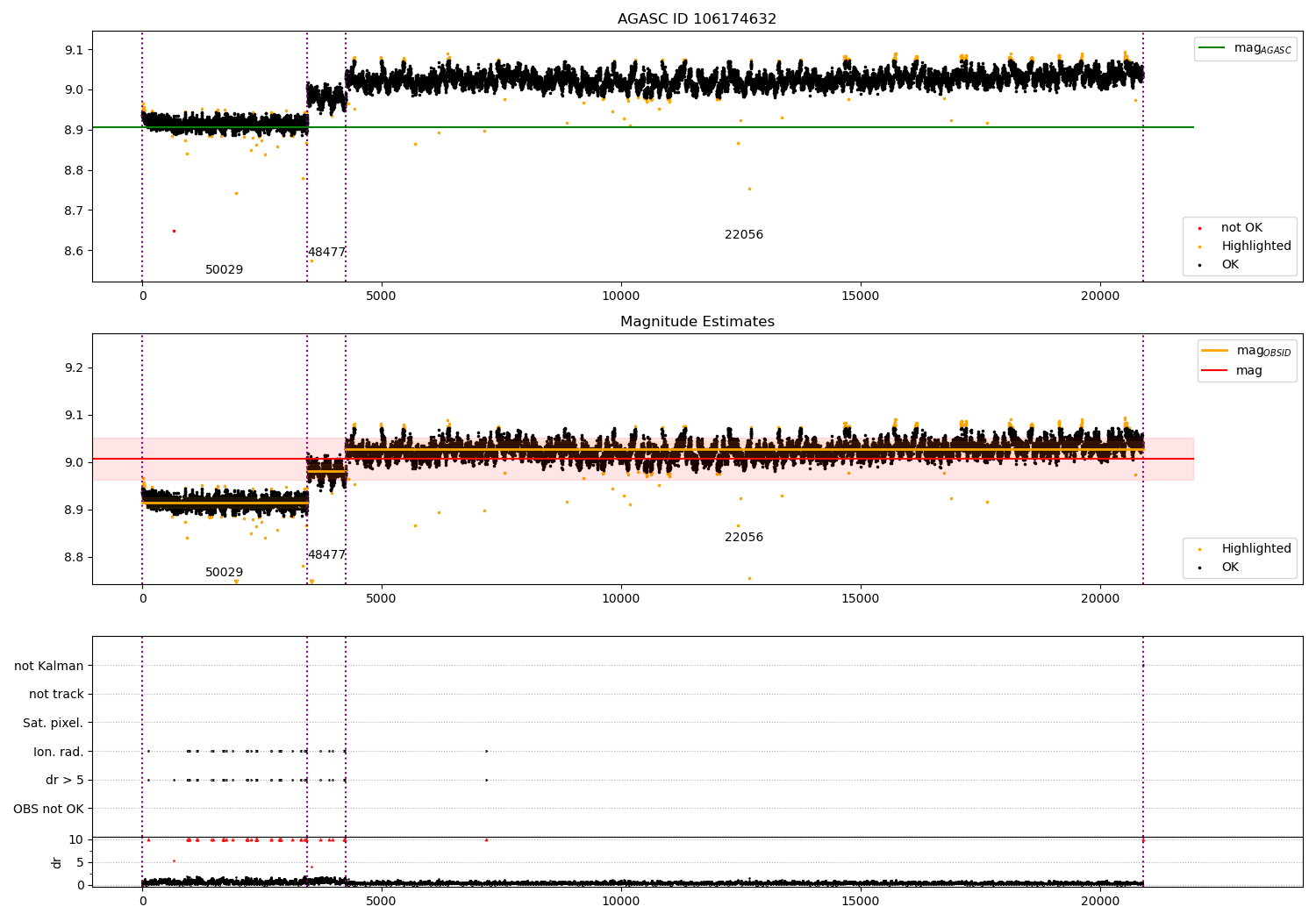Click the 5 tick on the dr axis
Viewport: 1316px width, 921px height.
click(80, 862)
